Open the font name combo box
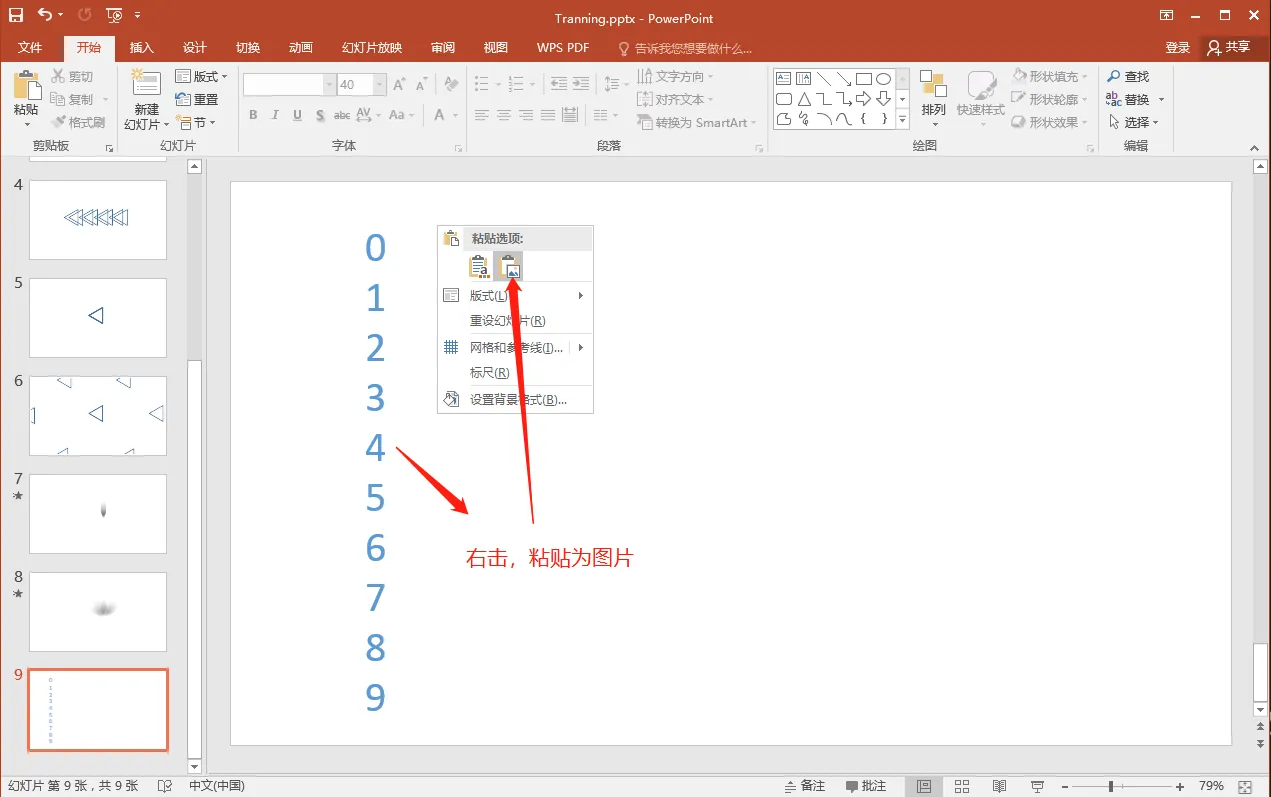Screen dimensions: 1271x797 [x=289, y=85]
